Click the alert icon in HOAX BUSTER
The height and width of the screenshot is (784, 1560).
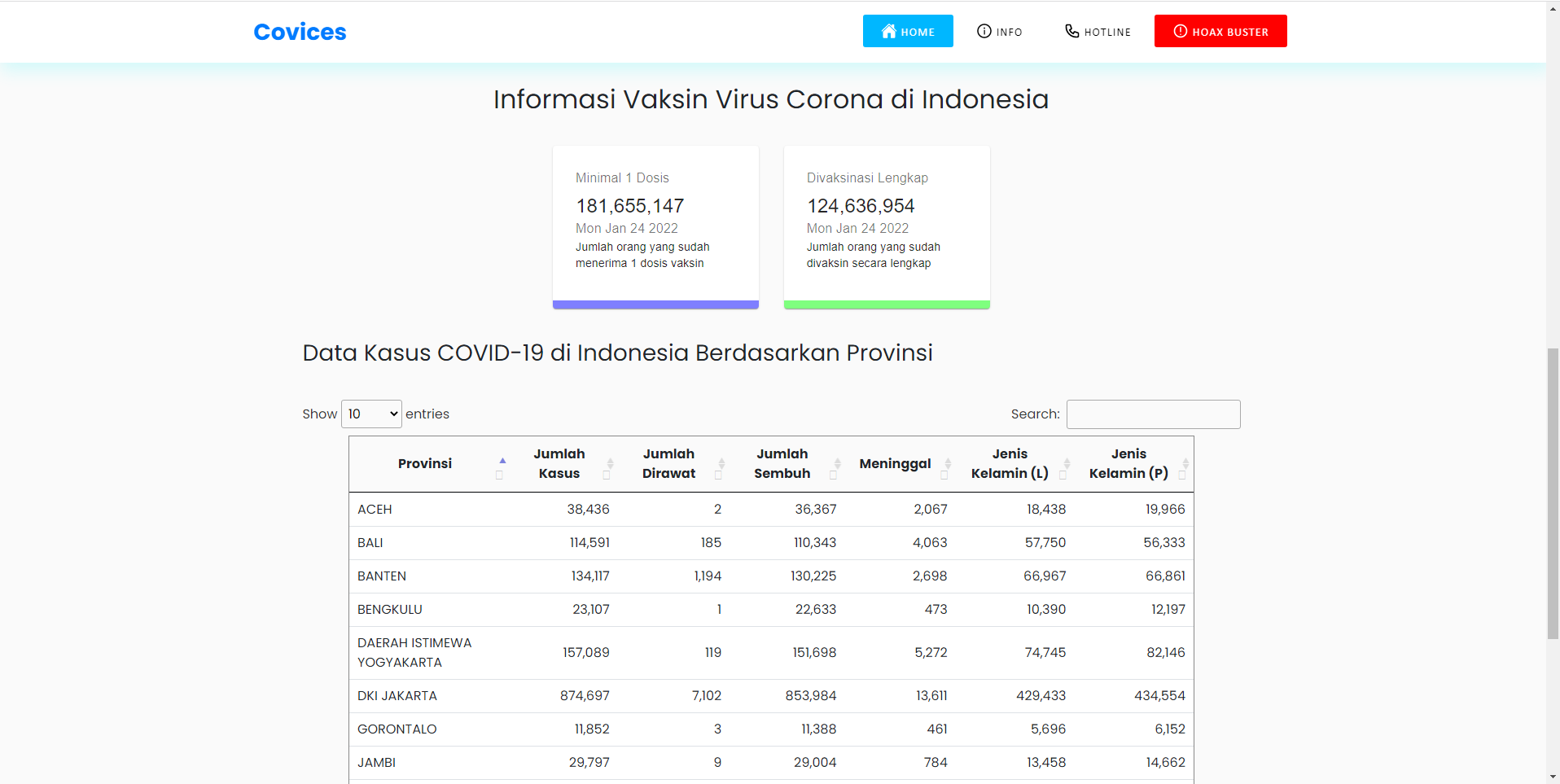click(1181, 31)
